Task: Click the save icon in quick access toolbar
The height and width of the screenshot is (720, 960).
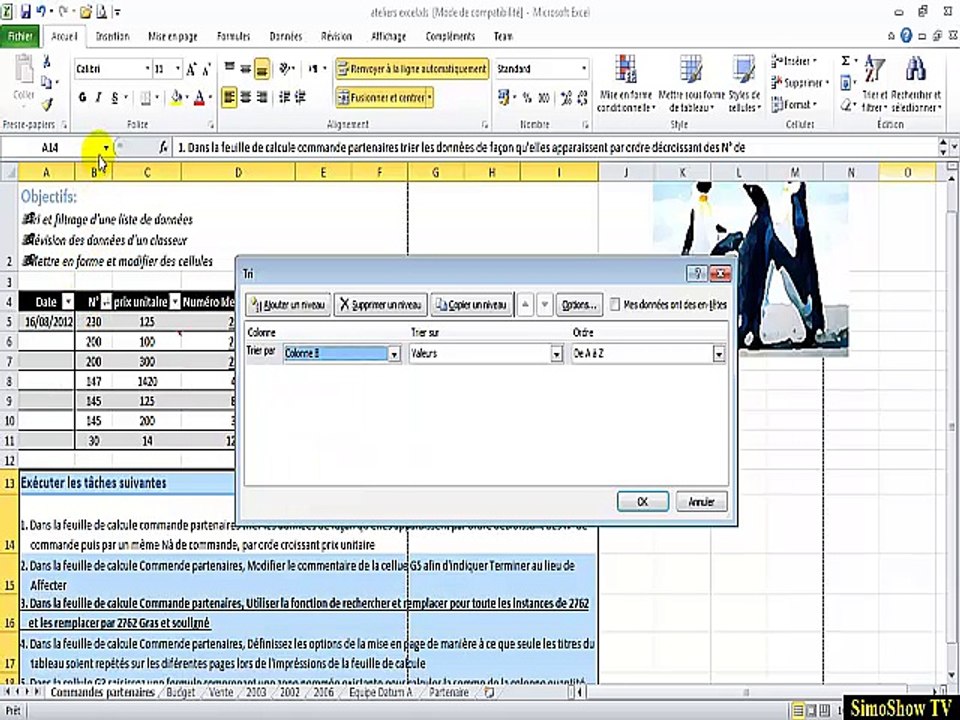Action: click(x=26, y=12)
